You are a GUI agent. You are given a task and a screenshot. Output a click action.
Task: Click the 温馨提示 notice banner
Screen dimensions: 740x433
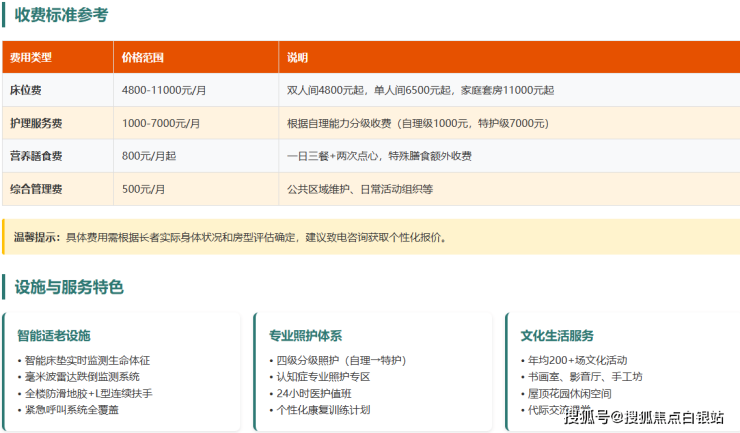point(370,237)
